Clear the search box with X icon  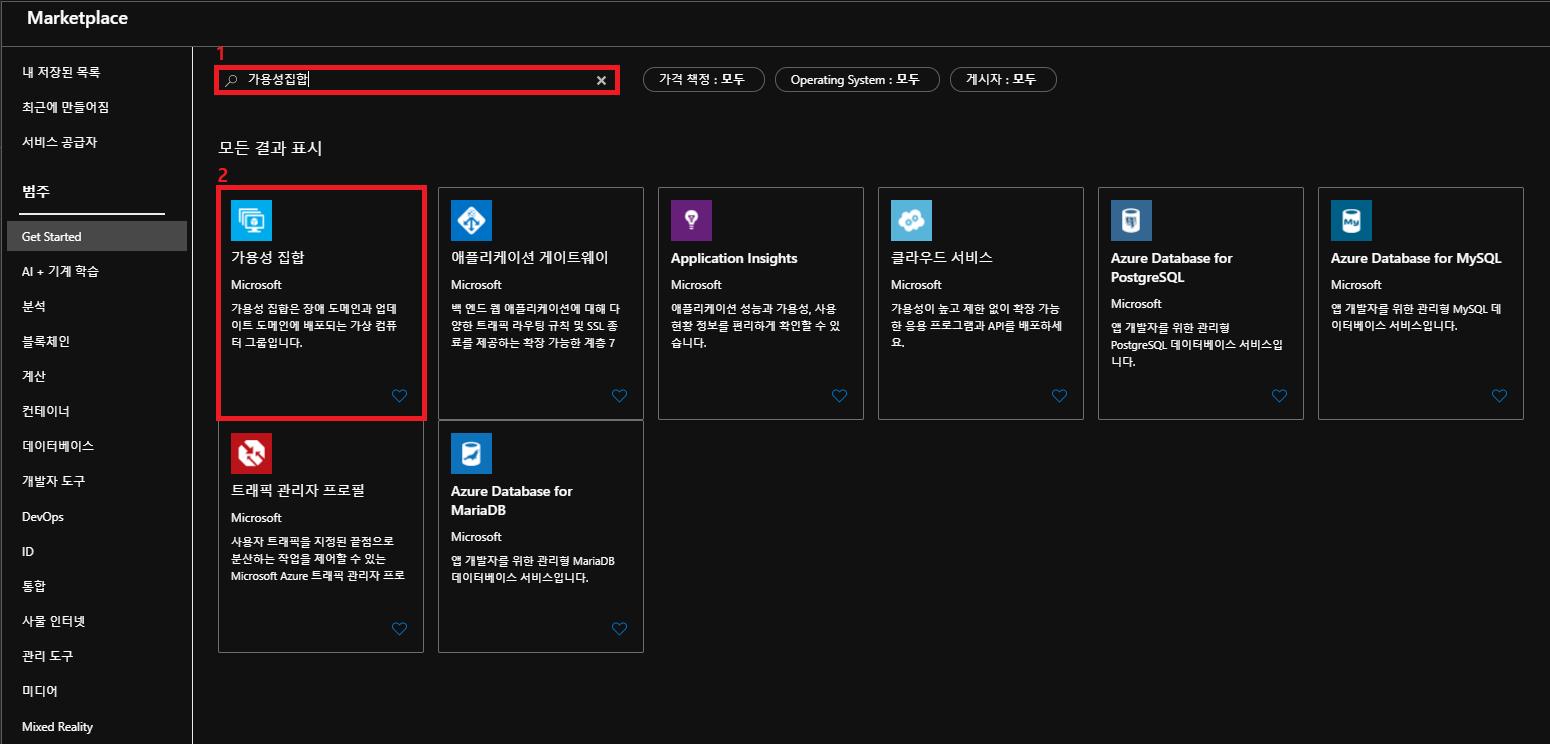pyautogui.click(x=601, y=80)
